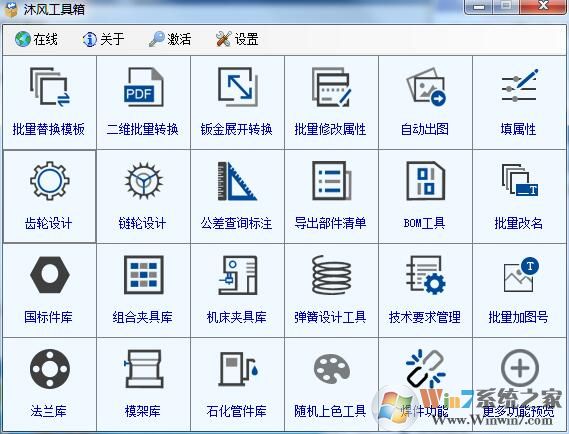Open the 批量修改属性 tool
Viewport: 569px width, 434px height.
pyautogui.click(x=332, y=87)
